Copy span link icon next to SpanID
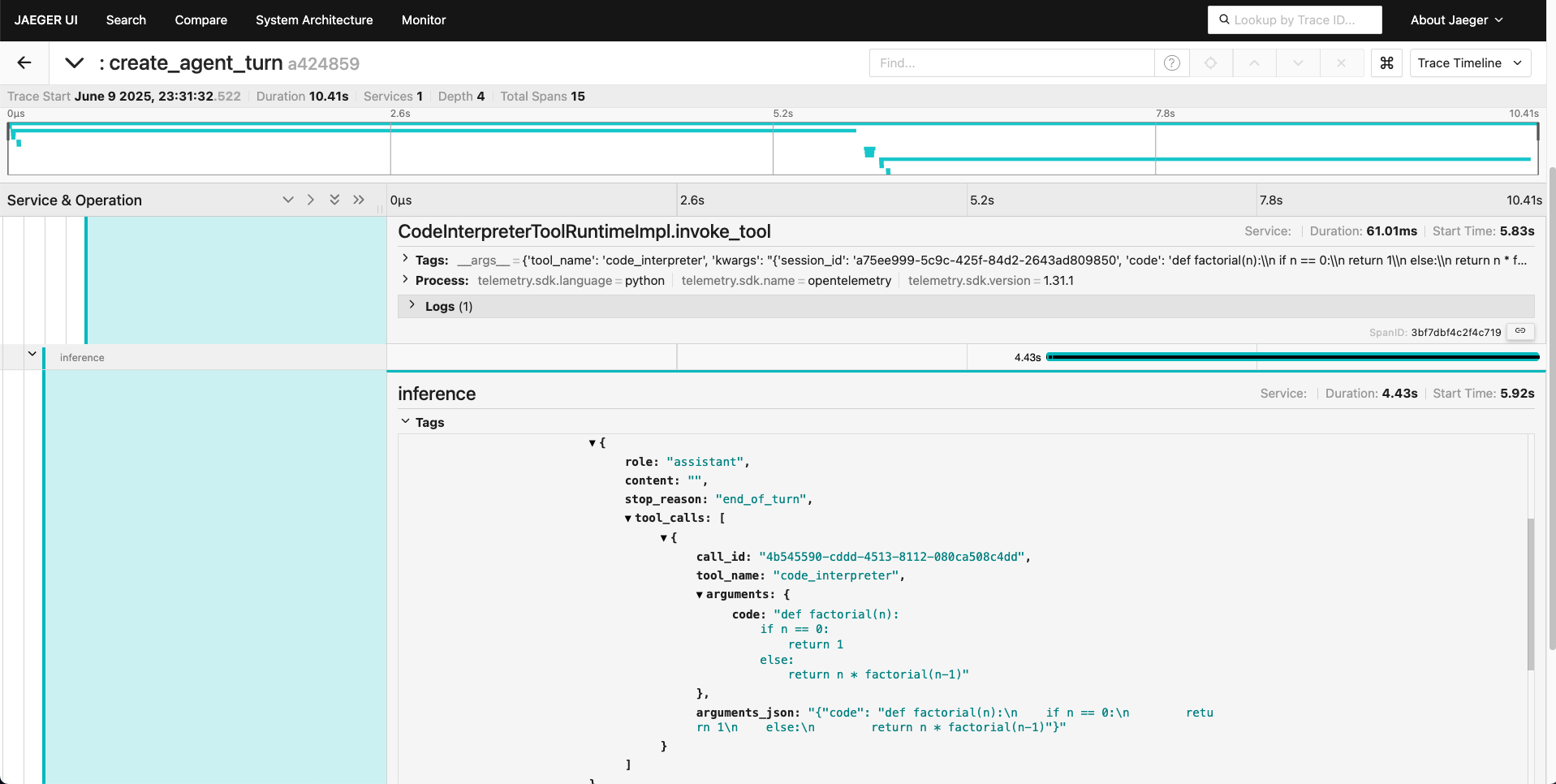 (x=1520, y=331)
